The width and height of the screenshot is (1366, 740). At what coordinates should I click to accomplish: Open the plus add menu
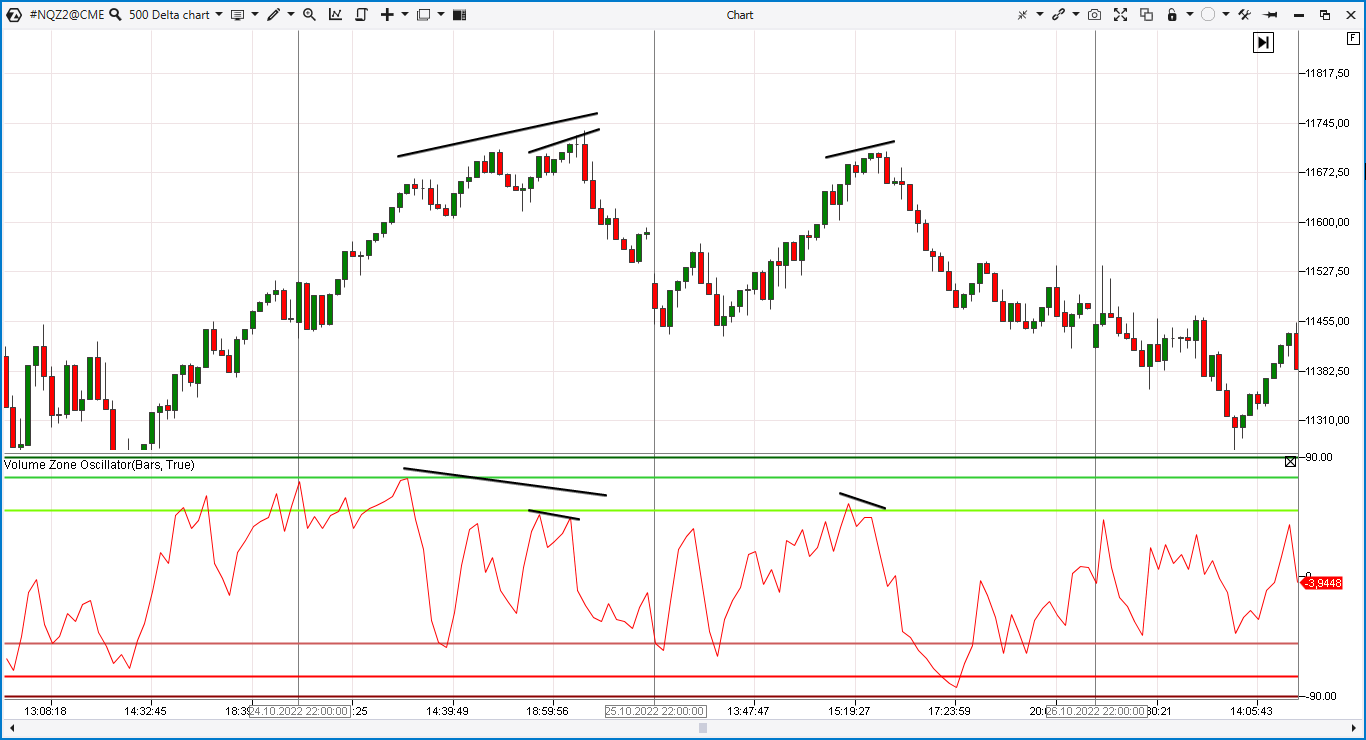click(387, 15)
